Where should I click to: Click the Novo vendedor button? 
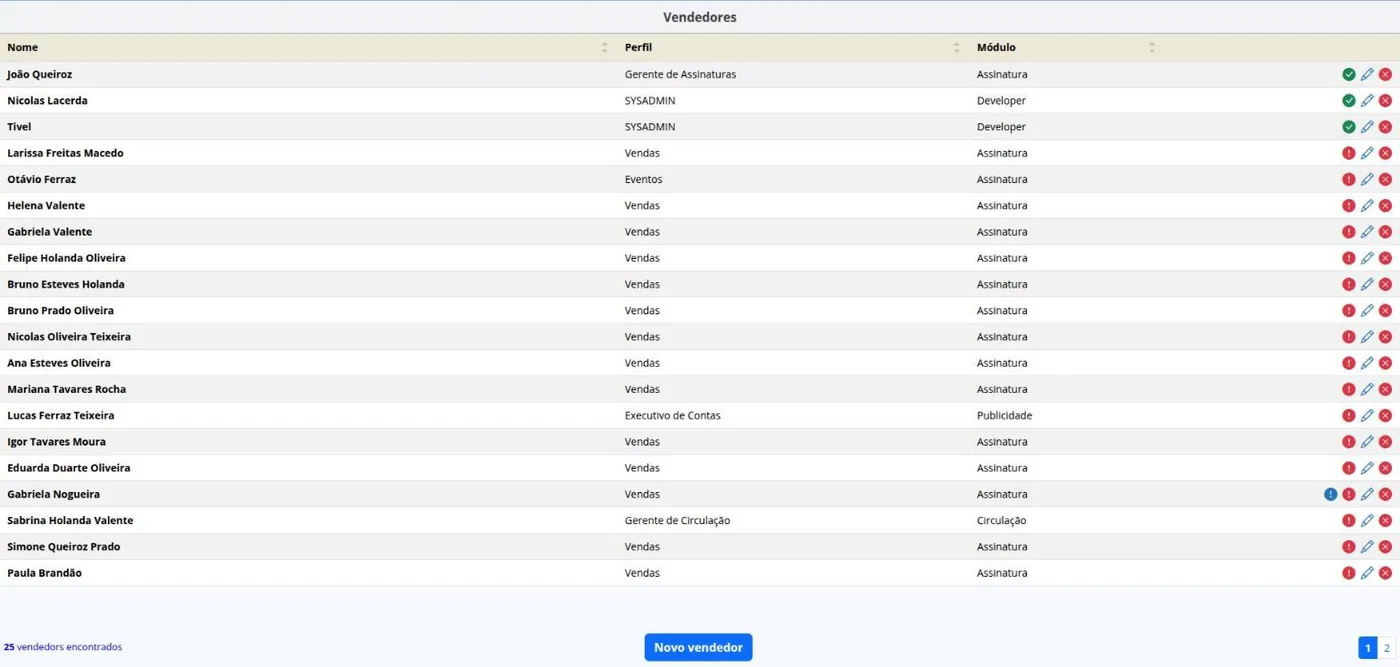698,647
